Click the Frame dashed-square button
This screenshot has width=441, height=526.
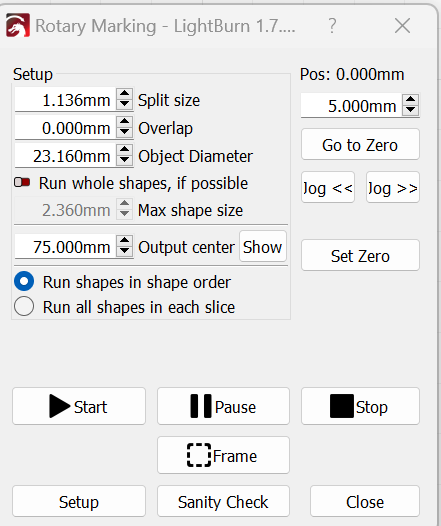click(223, 455)
